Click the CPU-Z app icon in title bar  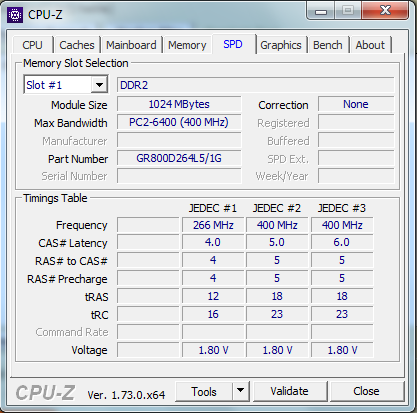[x=15, y=15]
